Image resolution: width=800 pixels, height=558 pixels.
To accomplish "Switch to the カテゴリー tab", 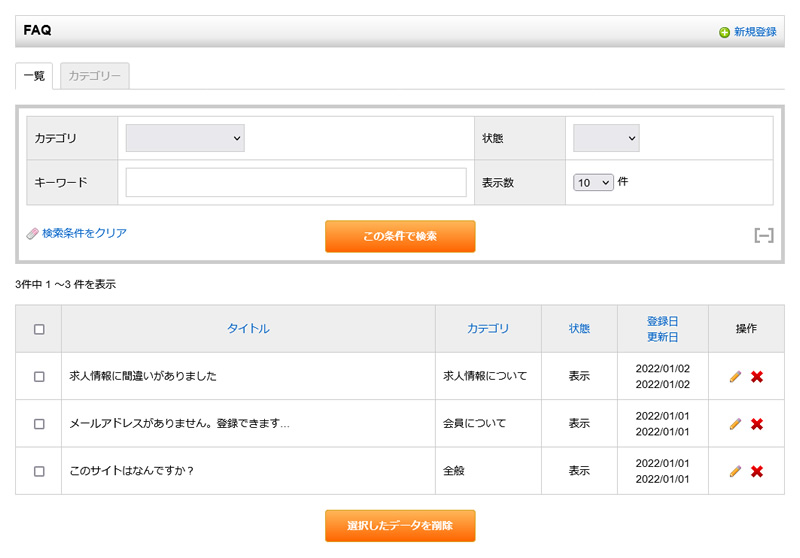I will tap(94, 76).
